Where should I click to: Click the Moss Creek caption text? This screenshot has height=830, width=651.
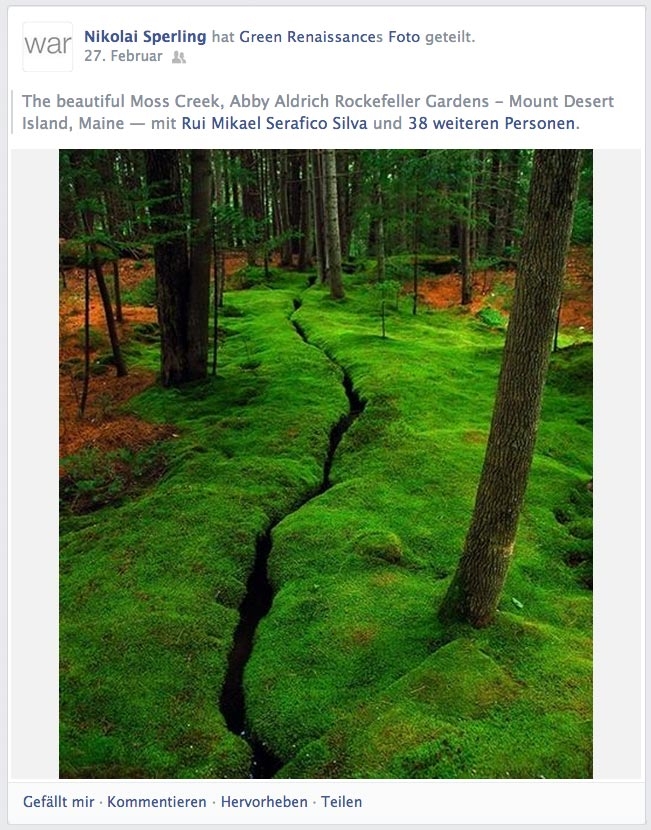tap(318, 112)
